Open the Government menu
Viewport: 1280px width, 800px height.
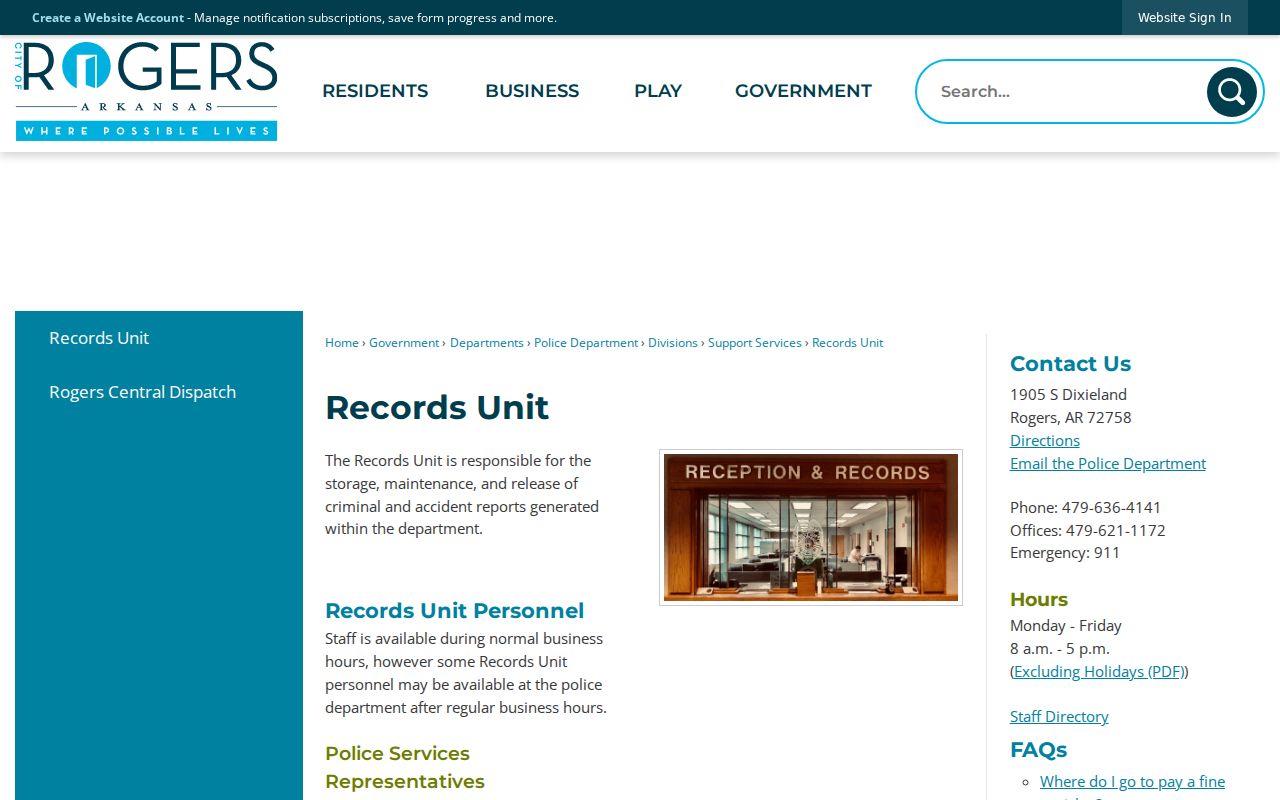pos(803,91)
